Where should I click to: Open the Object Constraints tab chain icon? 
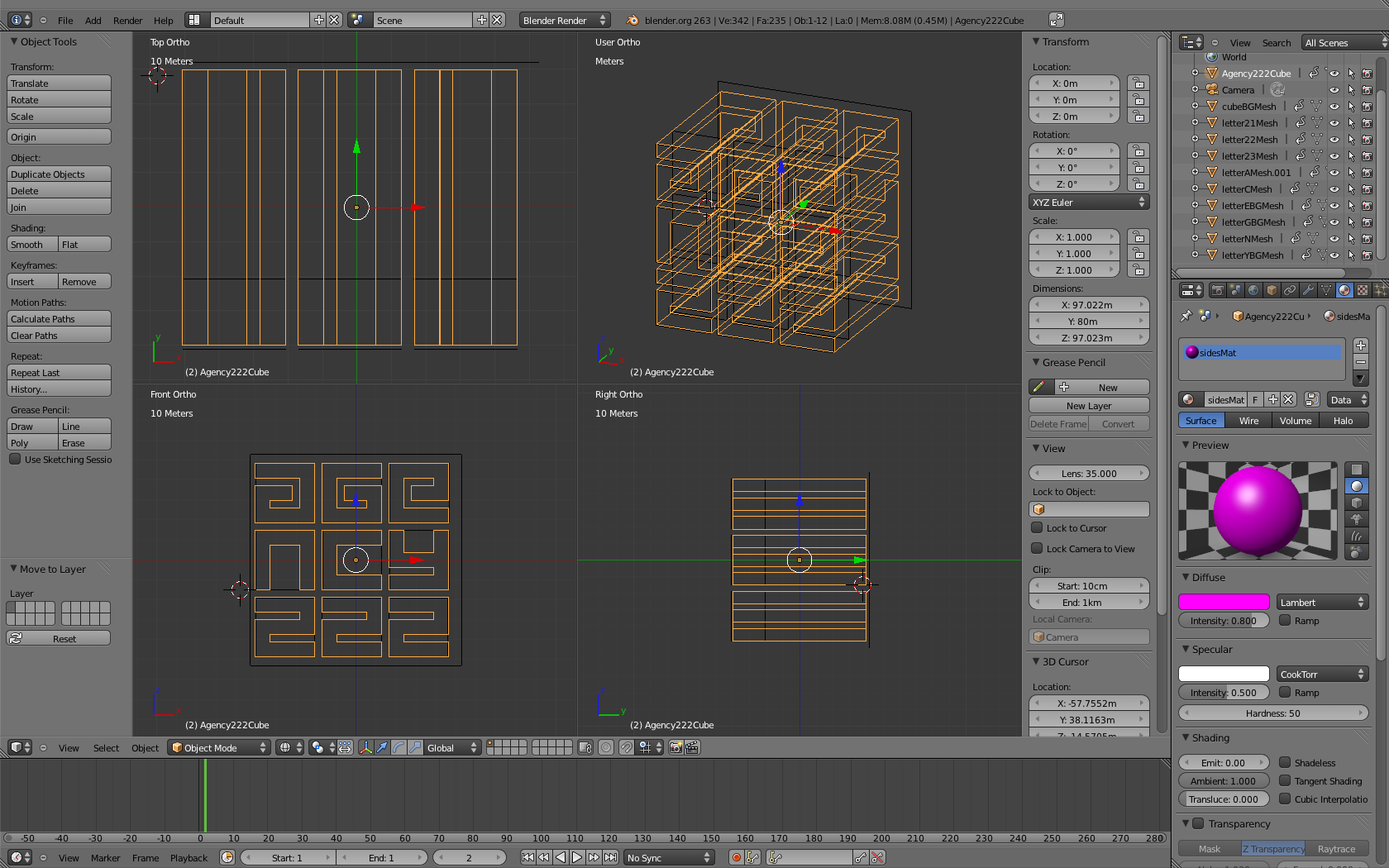coord(1290,290)
